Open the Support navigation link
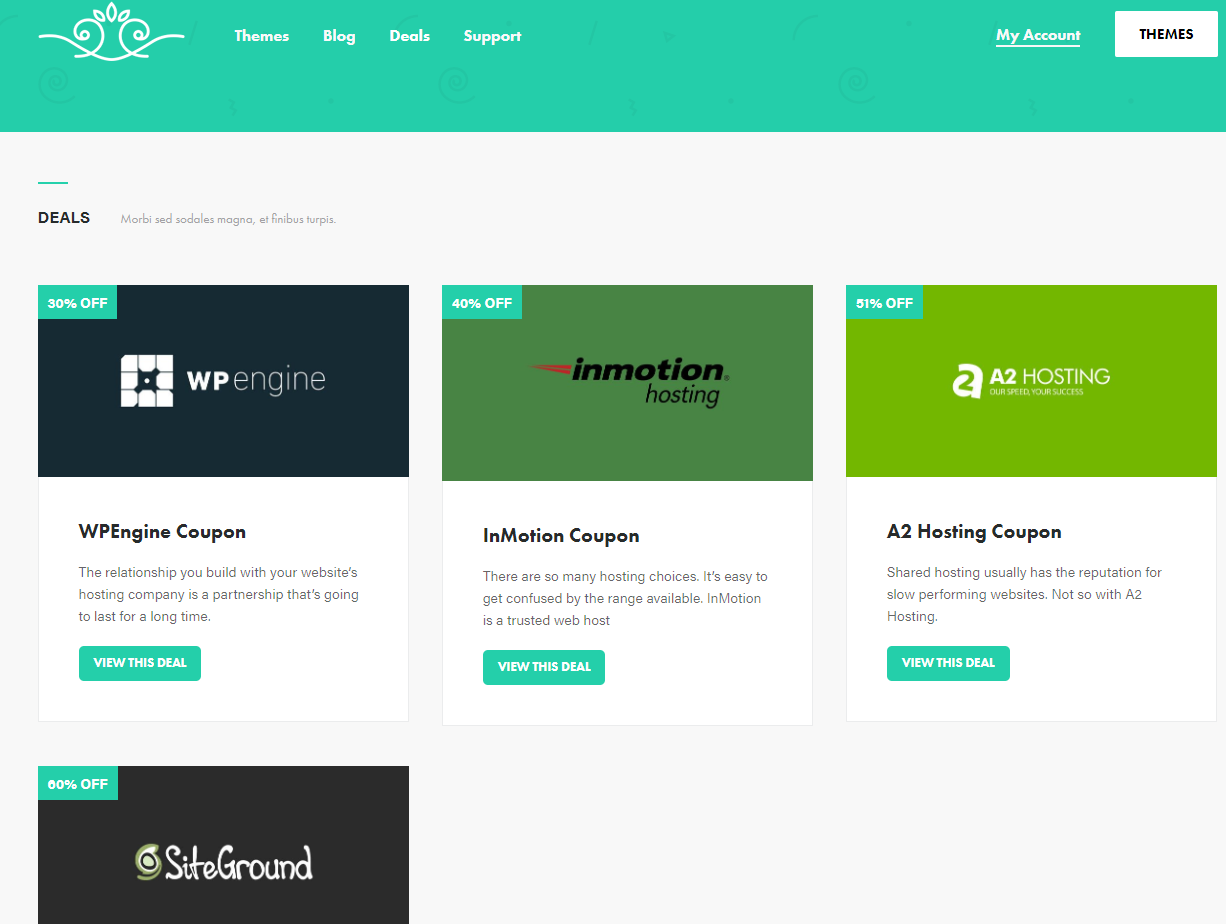This screenshot has width=1226, height=924. click(x=492, y=36)
